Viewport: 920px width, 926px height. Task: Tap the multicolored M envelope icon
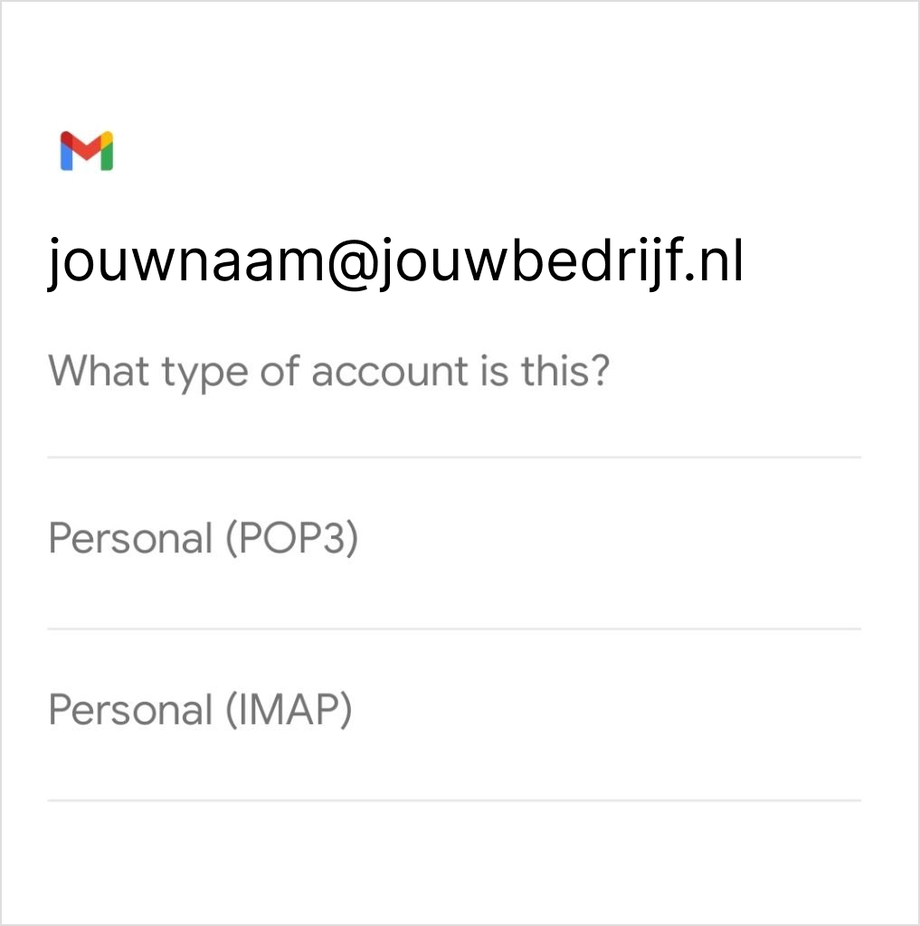click(x=86, y=151)
